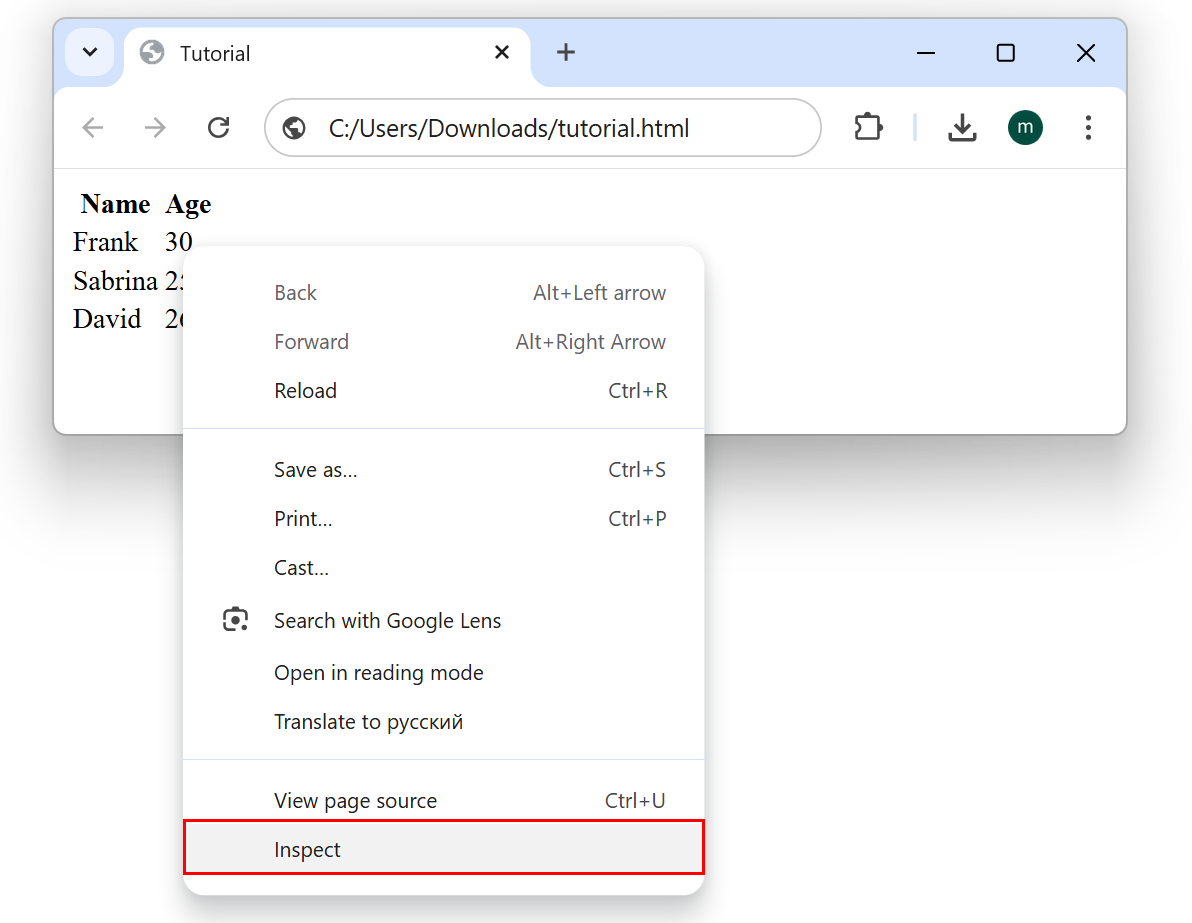Expand the tab search dropdown arrow
The width and height of the screenshot is (1192, 923).
pyautogui.click(x=89, y=53)
